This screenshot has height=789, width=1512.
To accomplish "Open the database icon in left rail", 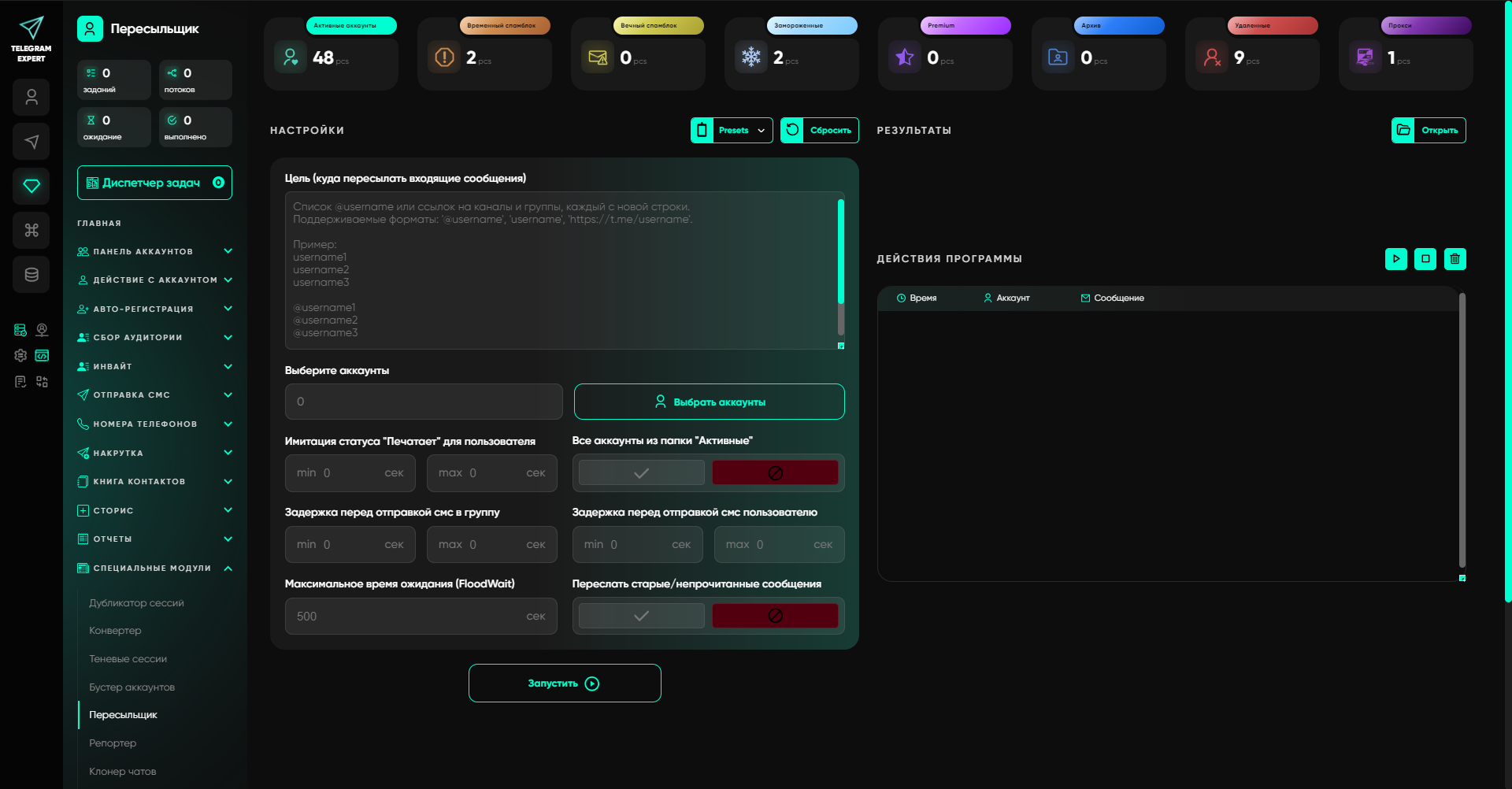I will click(x=31, y=275).
